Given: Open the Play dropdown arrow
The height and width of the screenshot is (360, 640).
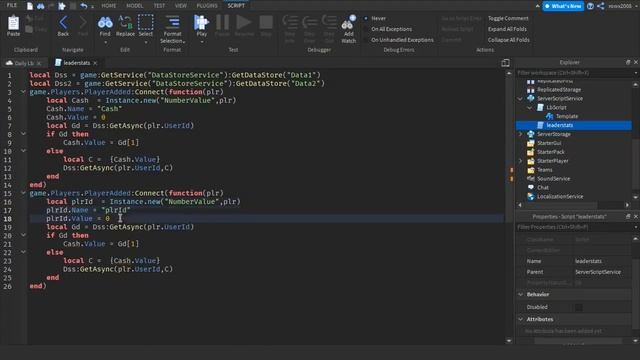Looking at the screenshot, I should (202, 42).
